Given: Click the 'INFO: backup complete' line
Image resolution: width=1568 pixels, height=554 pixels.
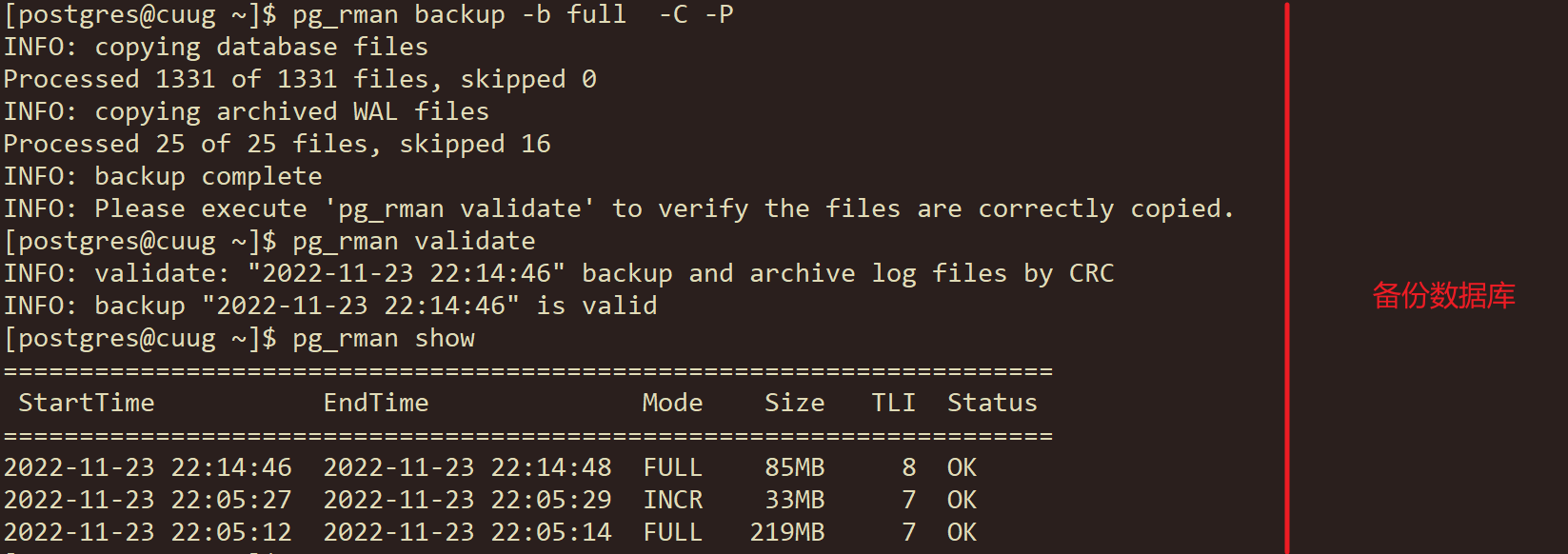Looking at the screenshot, I should tap(163, 177).
